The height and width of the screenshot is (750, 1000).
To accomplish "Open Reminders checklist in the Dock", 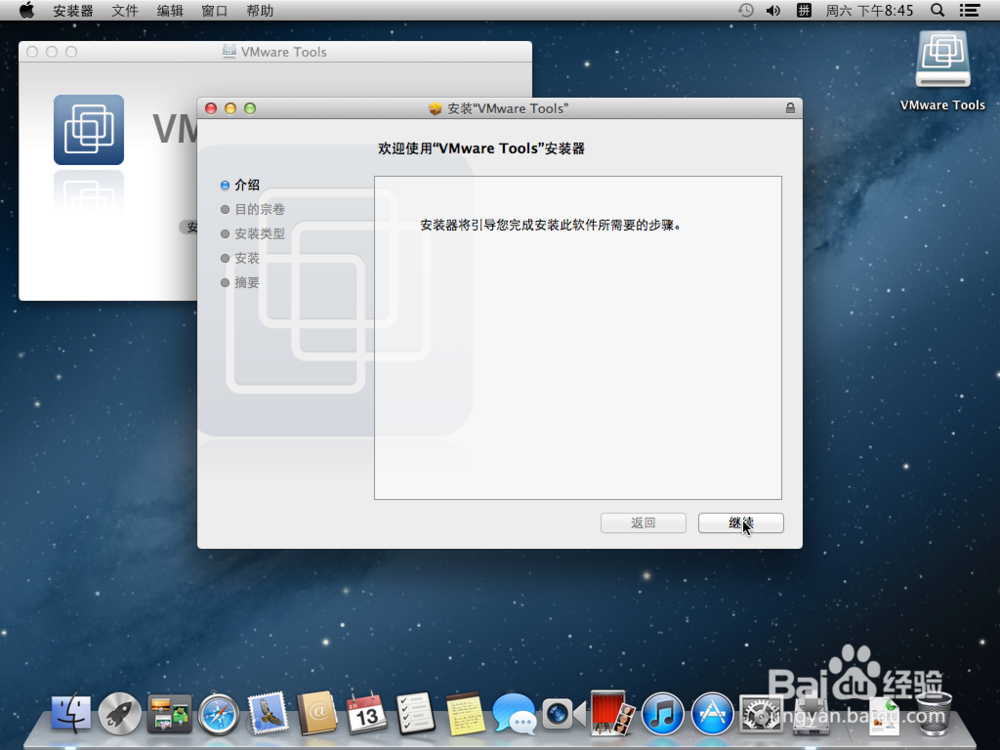I will pos(415,713).
